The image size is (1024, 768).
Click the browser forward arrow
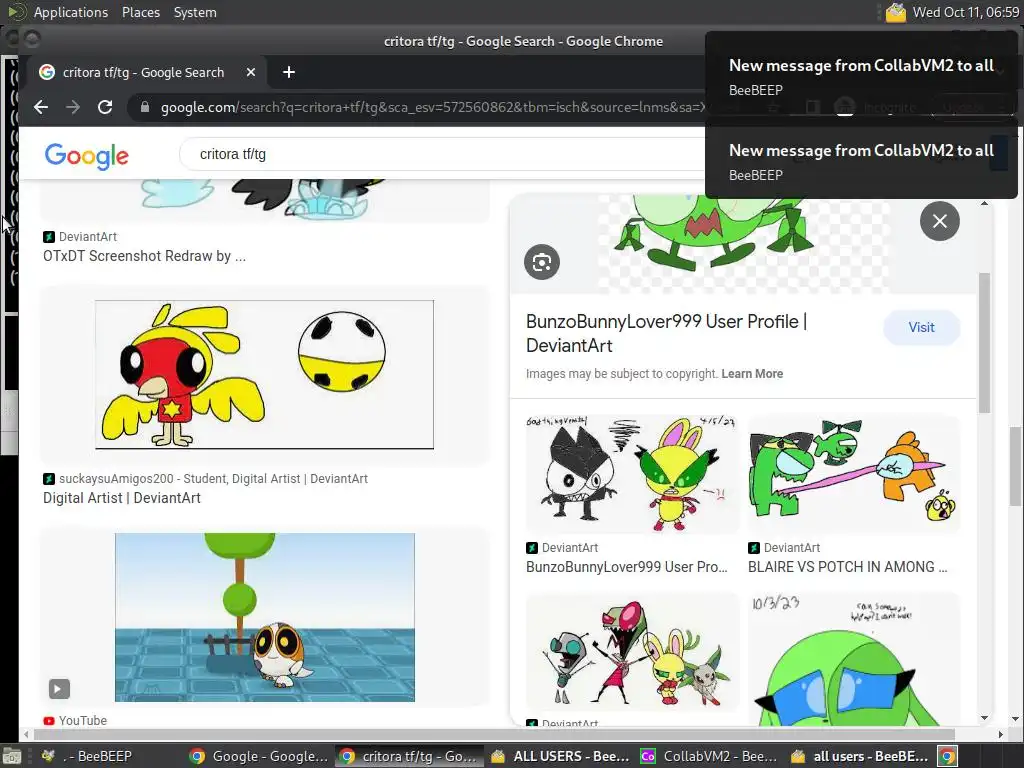coord(72,107)
